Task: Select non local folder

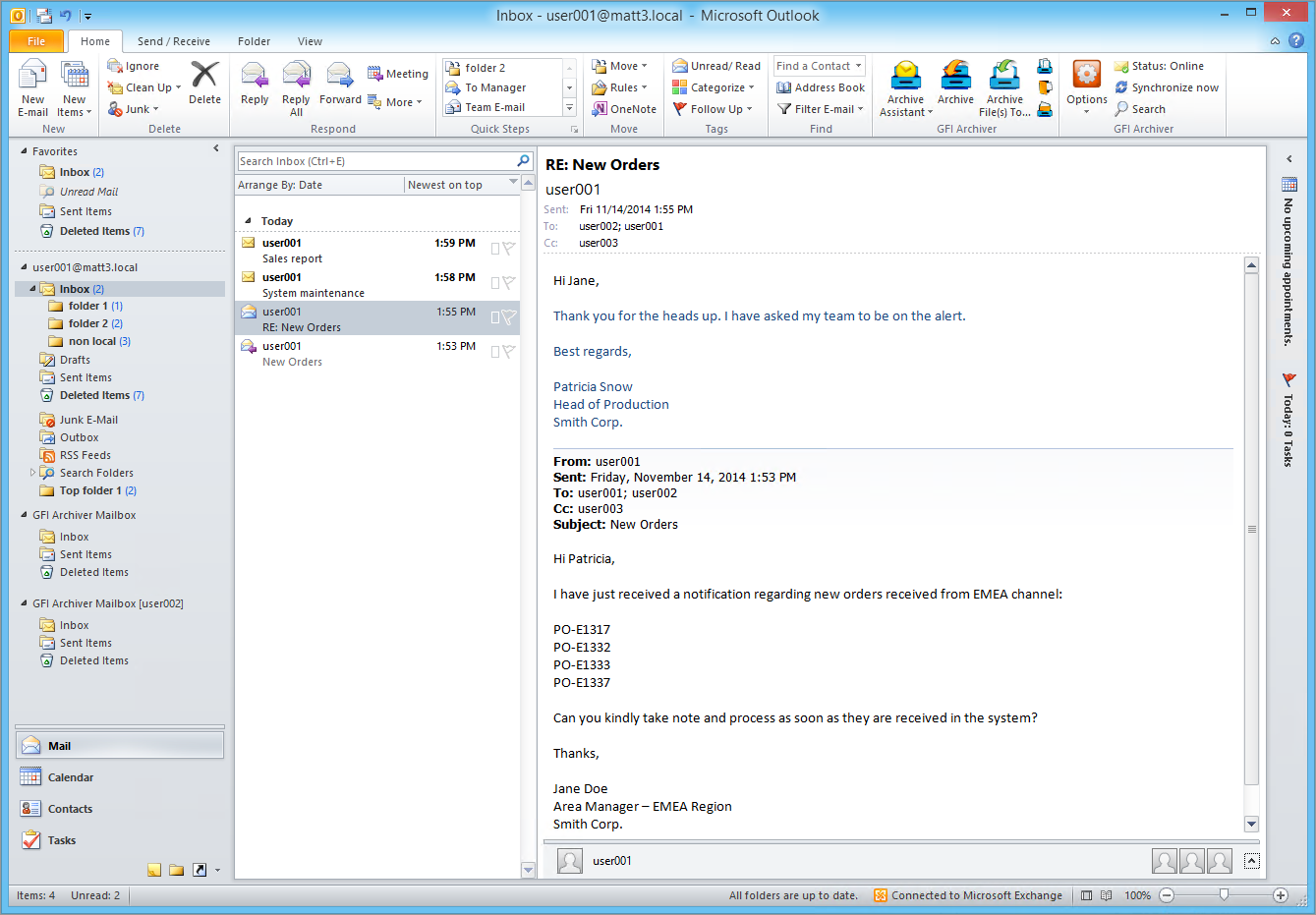Action: pyautogui.click(x=91, y=341)
